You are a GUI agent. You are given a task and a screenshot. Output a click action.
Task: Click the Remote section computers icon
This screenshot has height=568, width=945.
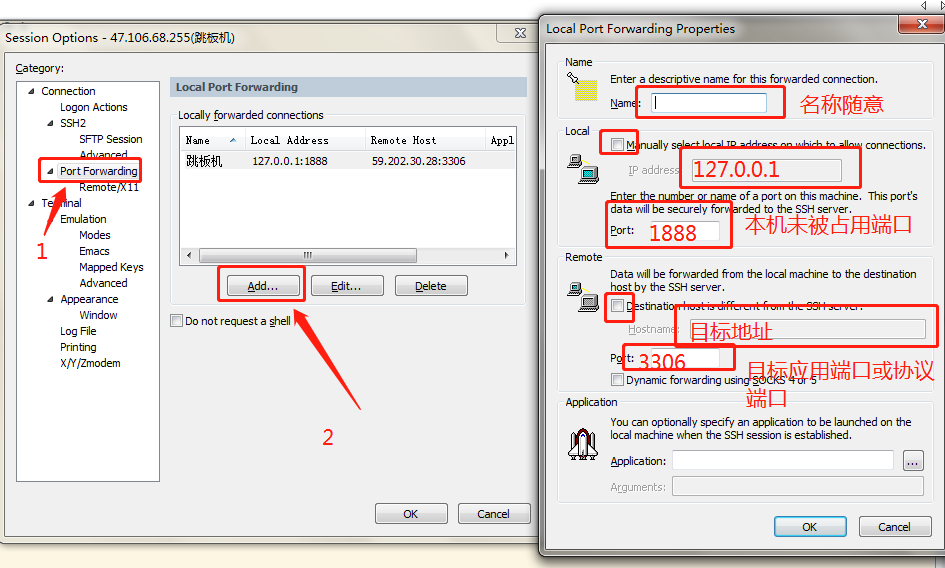tap(583, 297)
